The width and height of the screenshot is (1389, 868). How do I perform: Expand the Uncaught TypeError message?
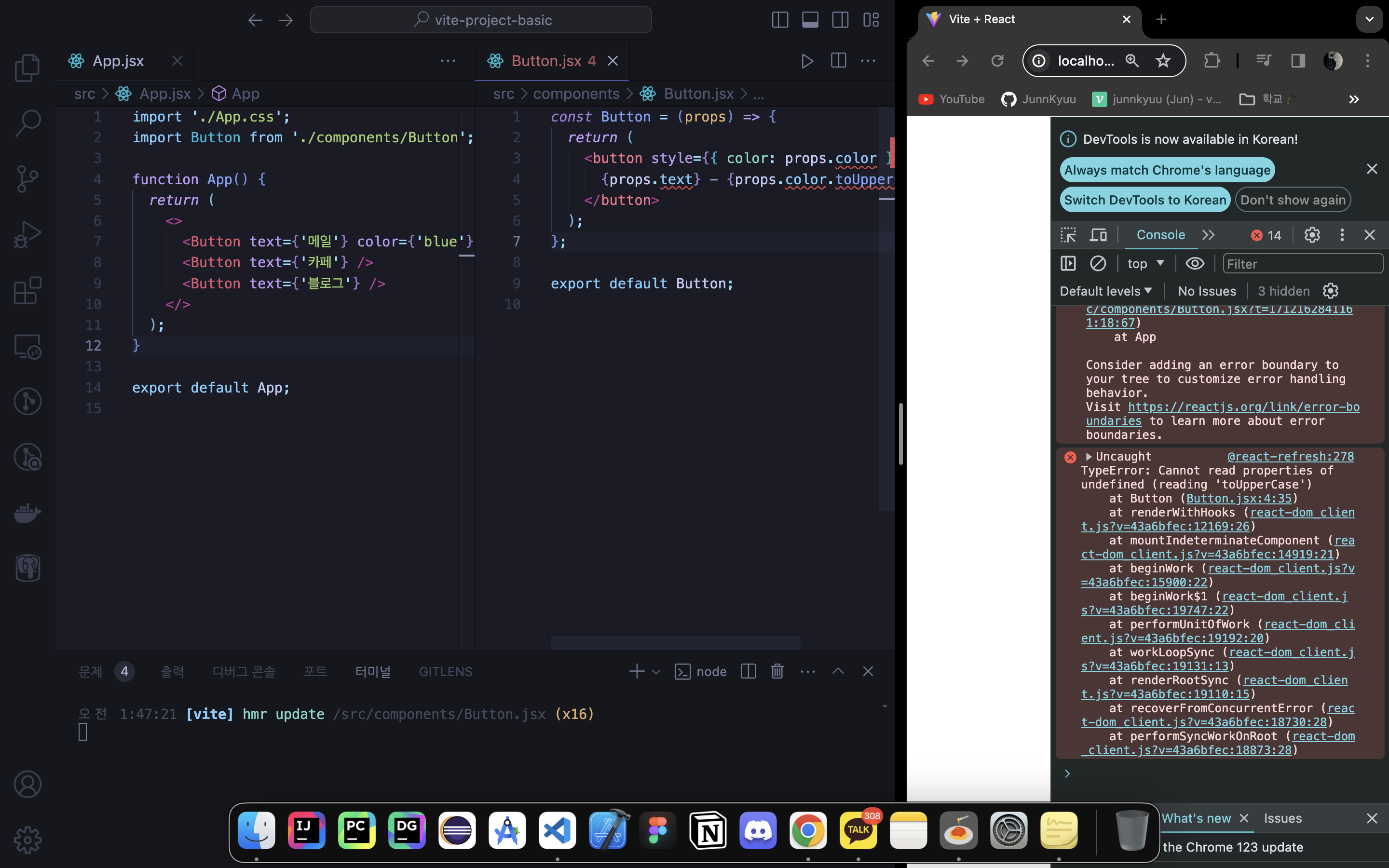(x=1089, y=456)
